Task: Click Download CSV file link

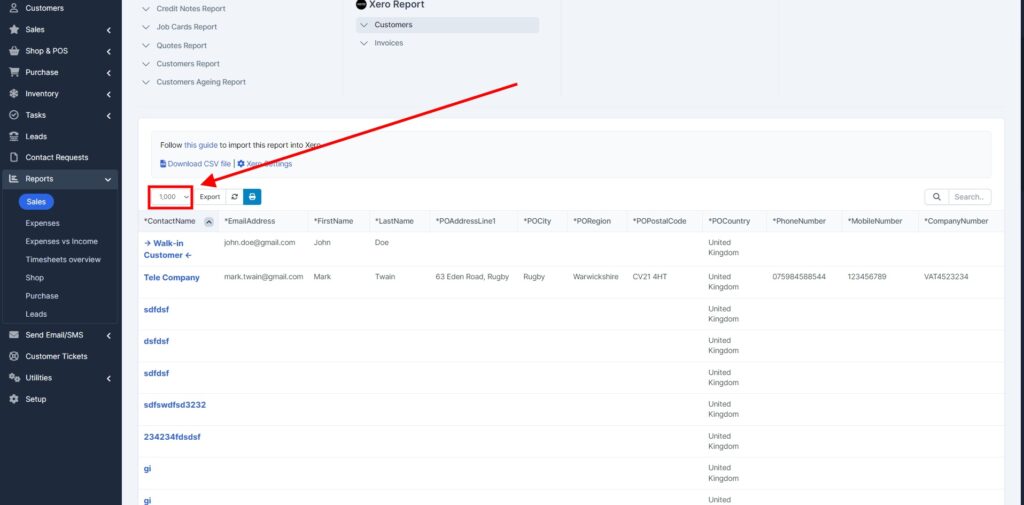Action: (x=199, y=164)
